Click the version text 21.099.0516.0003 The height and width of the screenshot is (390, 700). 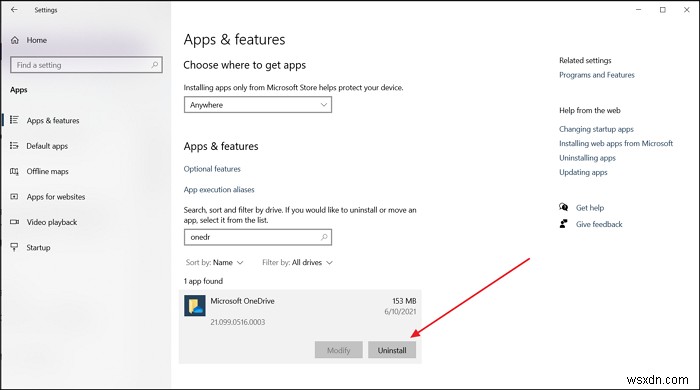[x=238, y=322]
